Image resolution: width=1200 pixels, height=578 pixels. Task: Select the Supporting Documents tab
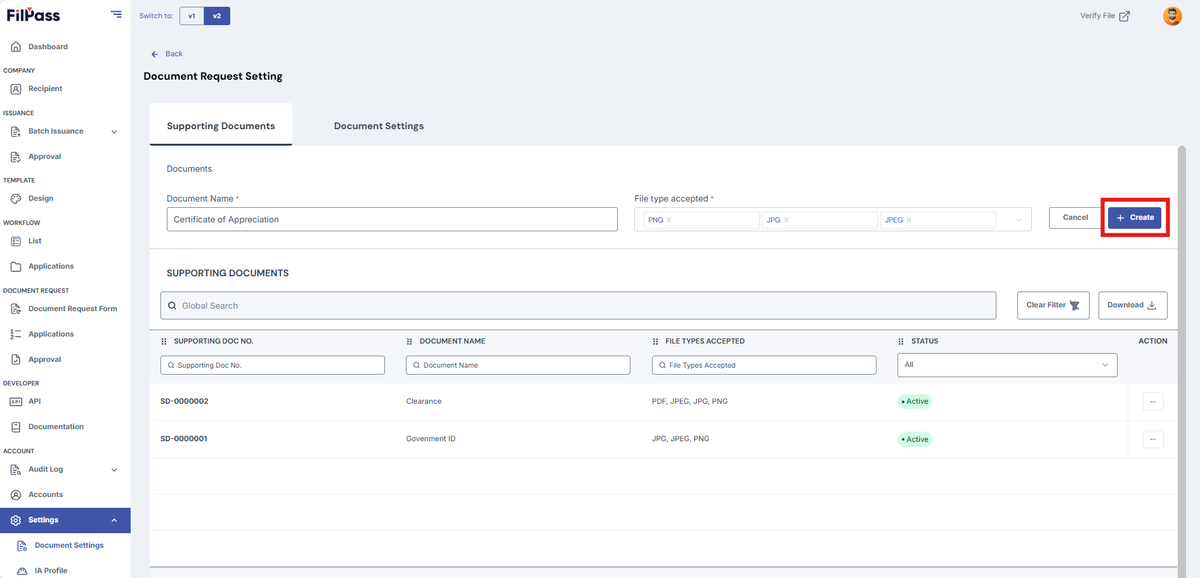(x=221, y=126)
